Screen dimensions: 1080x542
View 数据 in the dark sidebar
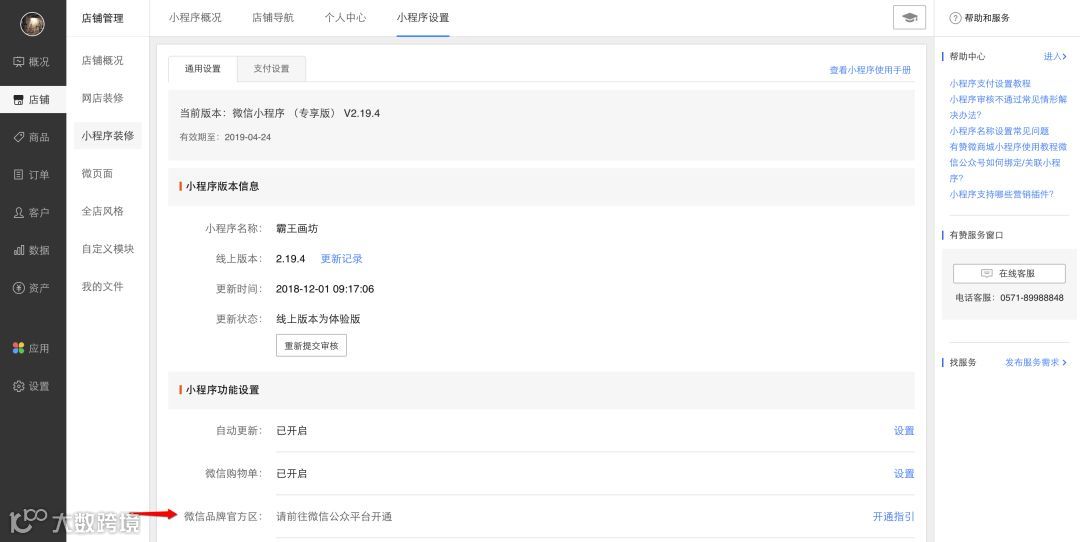(x=32, y=250)
